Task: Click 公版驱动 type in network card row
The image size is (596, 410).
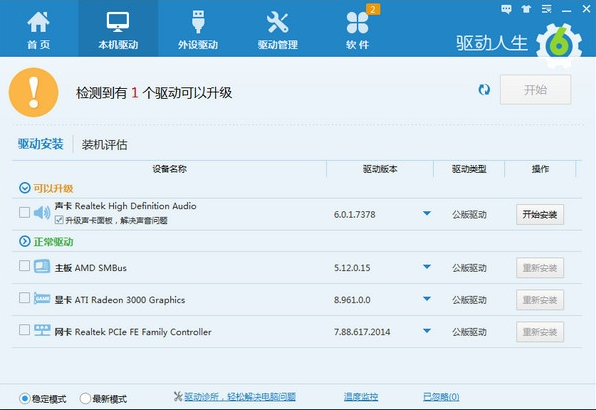Action: pyautogui.click(x=469, y=332)
